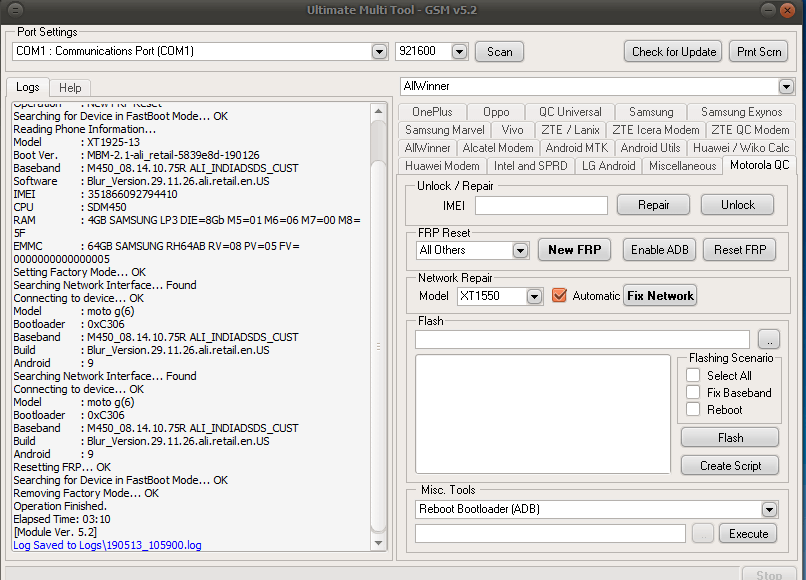The height and width of the screenshot is (580, 806).
Task: Check the Reboot option
Action: (693, 409)
